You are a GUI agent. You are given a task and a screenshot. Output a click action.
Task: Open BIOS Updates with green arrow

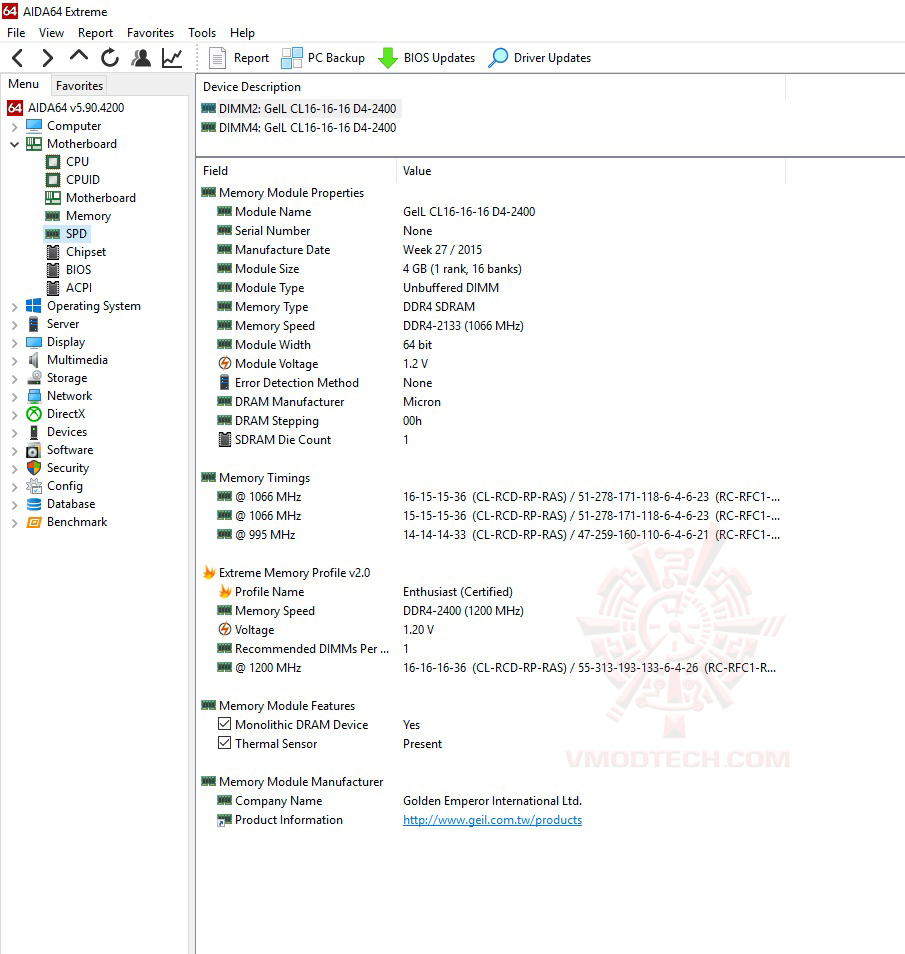point(426,58)
